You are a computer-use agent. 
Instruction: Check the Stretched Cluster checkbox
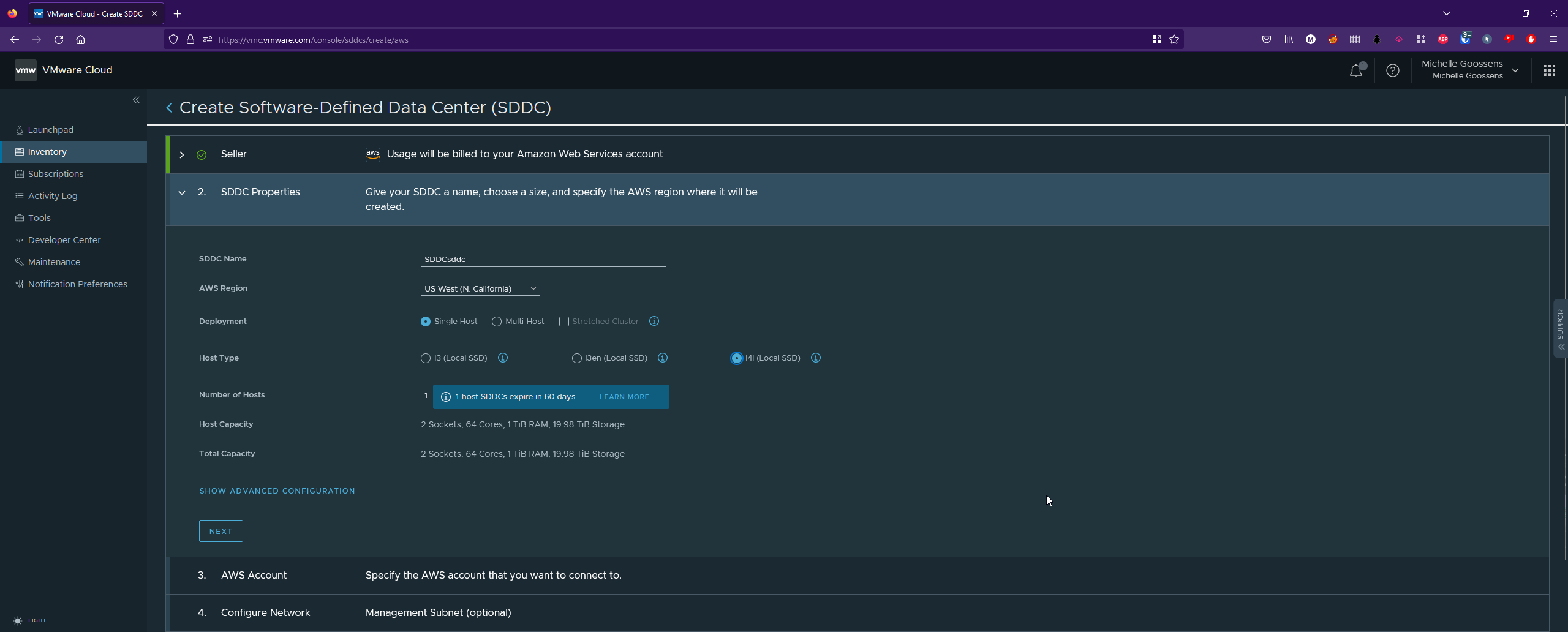[564, 322]
